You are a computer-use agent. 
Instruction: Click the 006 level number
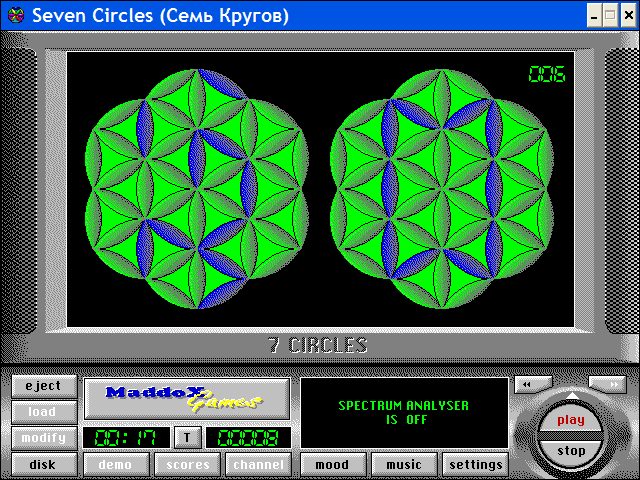click(x=547, y=74)
